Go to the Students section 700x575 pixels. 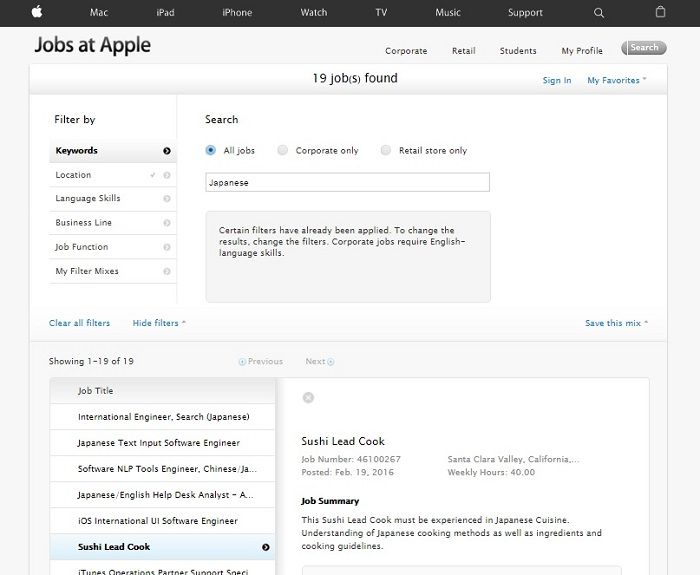[518, 51]
